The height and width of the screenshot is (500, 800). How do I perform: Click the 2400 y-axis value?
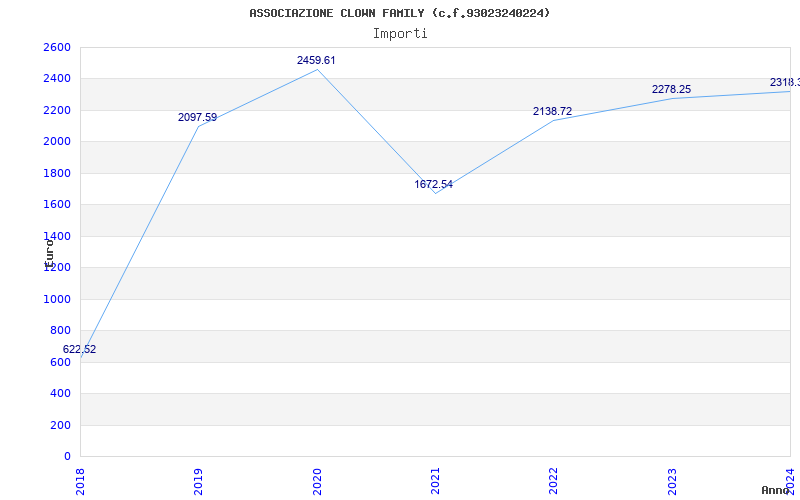coord(57,79)
